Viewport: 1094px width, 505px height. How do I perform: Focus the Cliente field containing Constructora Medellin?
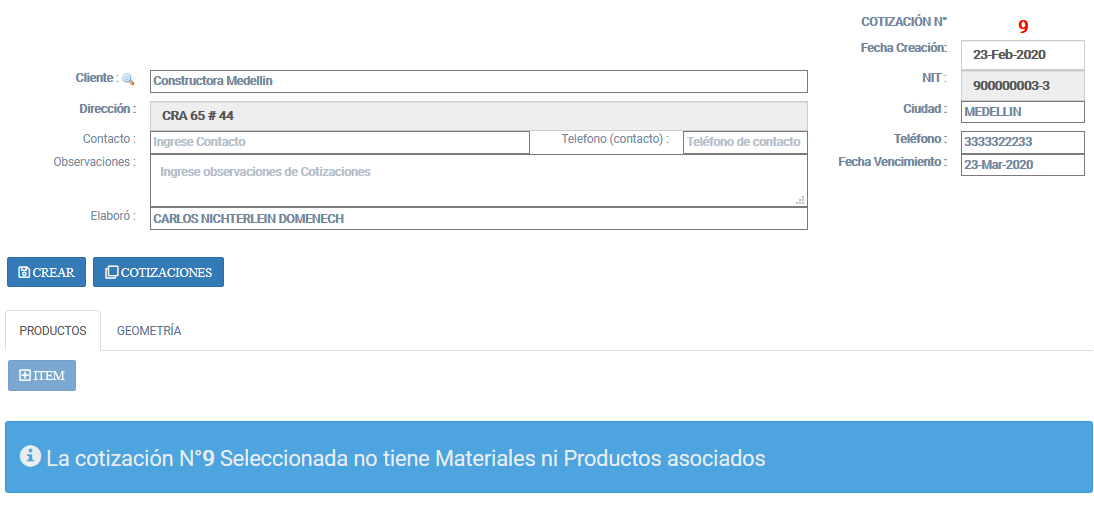pyautogui.click(x=478, y=81)
